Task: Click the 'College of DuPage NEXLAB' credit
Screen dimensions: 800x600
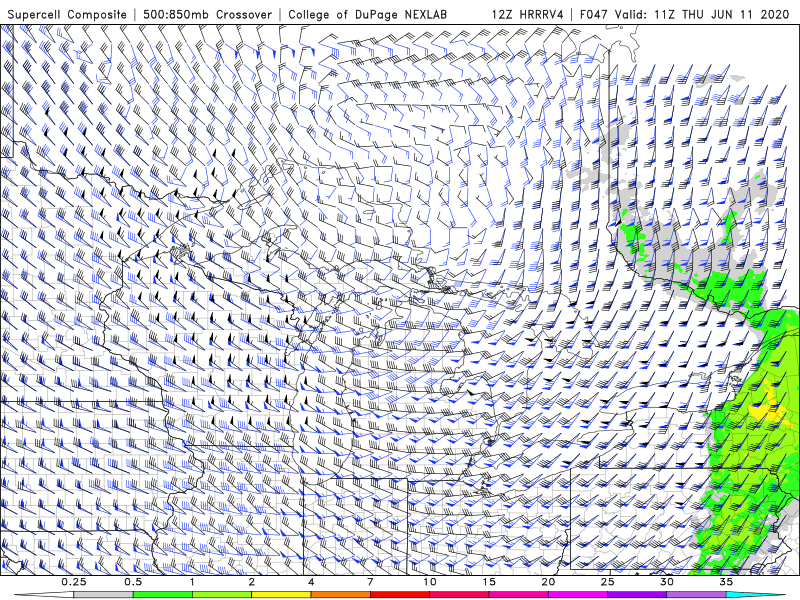Action: coord(367,14)
